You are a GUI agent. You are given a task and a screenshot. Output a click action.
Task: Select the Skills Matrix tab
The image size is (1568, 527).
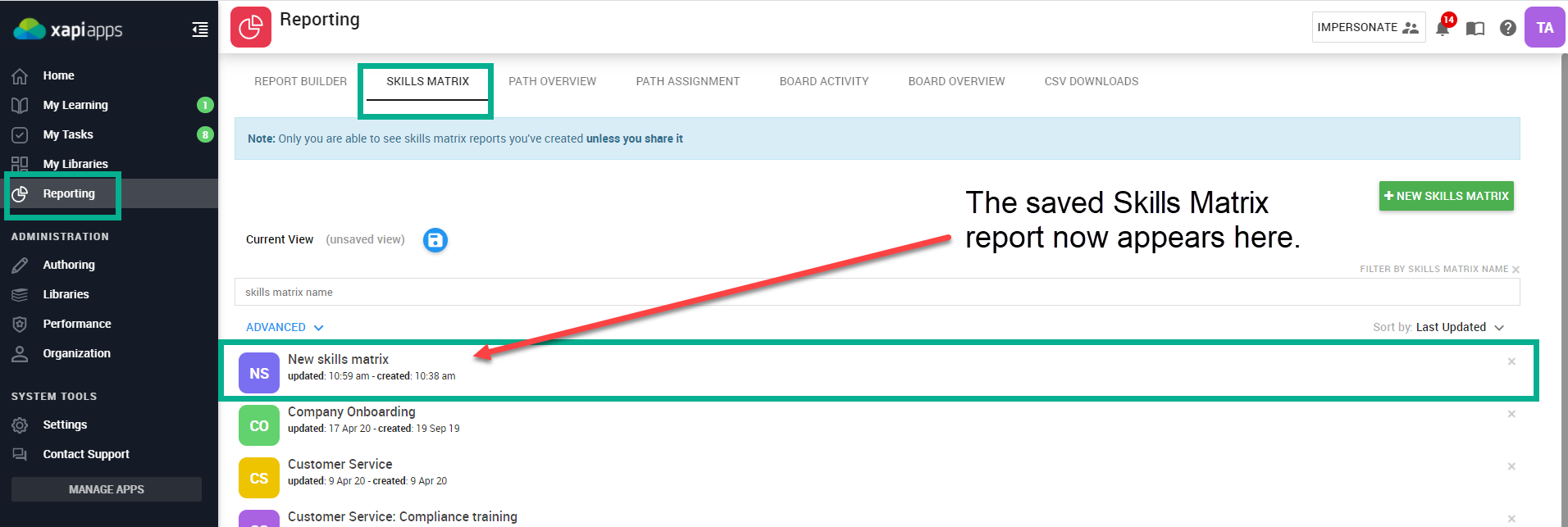tap(427, 81)
